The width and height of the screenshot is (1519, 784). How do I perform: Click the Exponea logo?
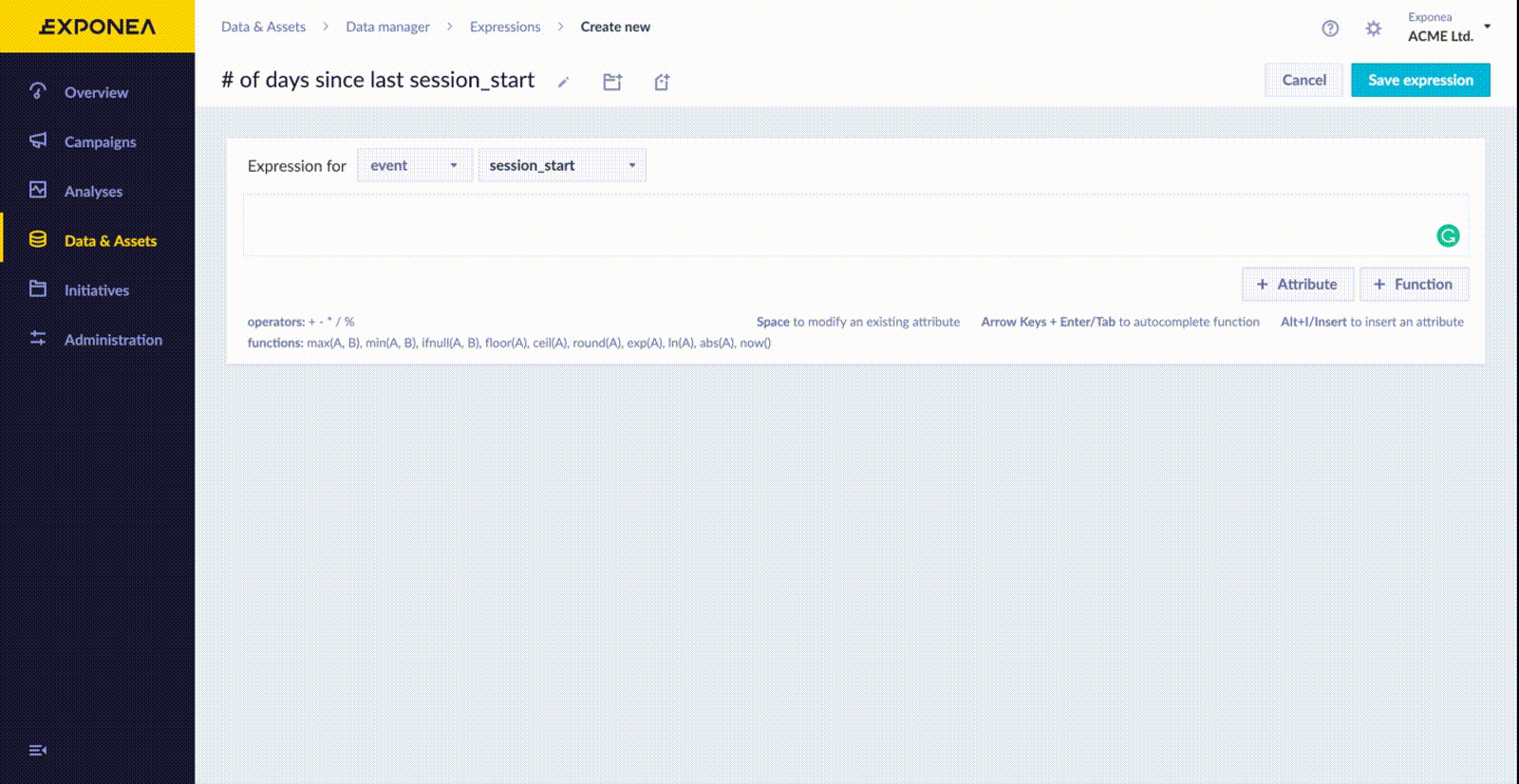point(97,27)
